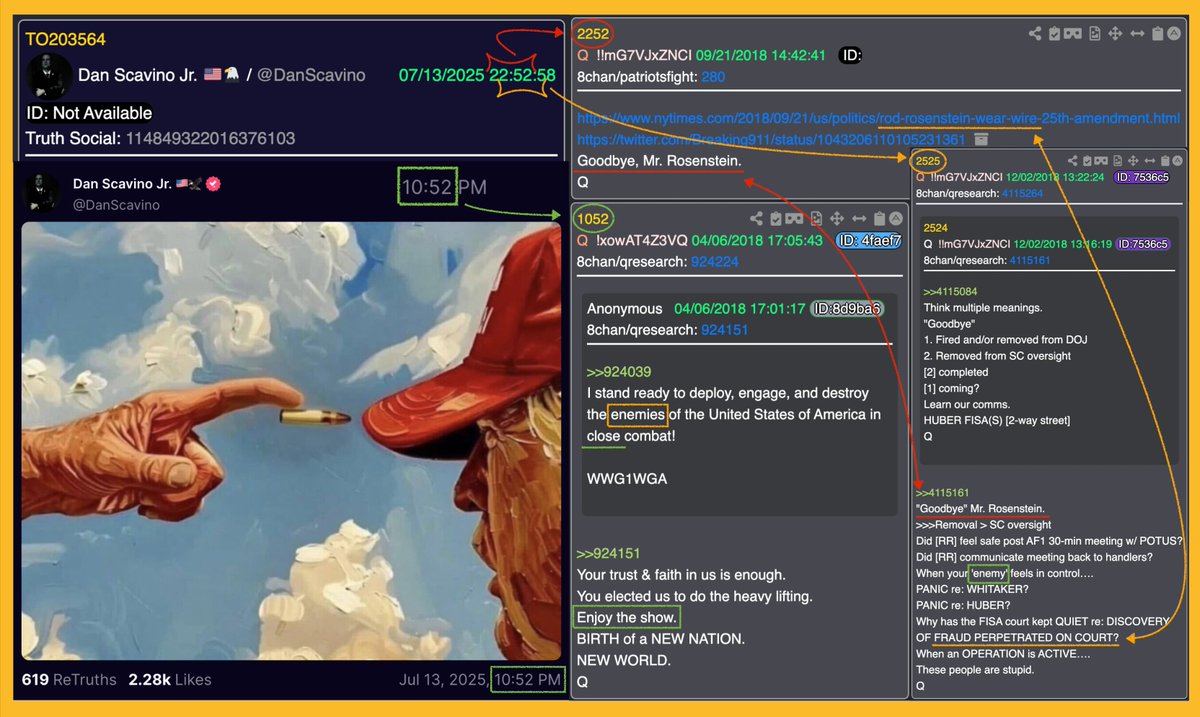1200x717 pixels.
Task: Collapse post 1052 with the up-arrow circle
Action: [896, 219]
